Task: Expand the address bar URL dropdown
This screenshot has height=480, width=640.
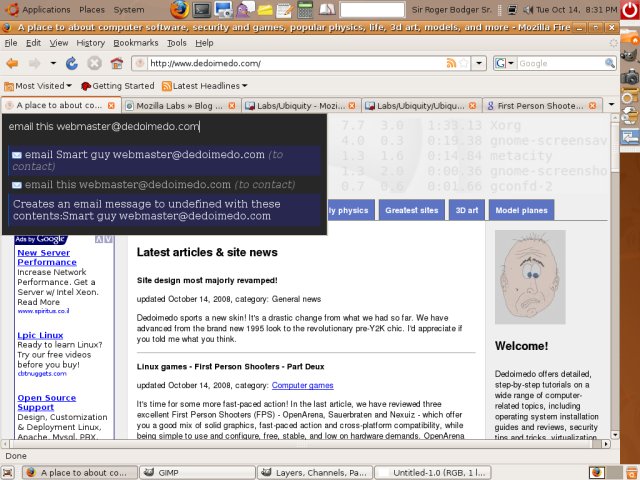Action: point(479,63)
